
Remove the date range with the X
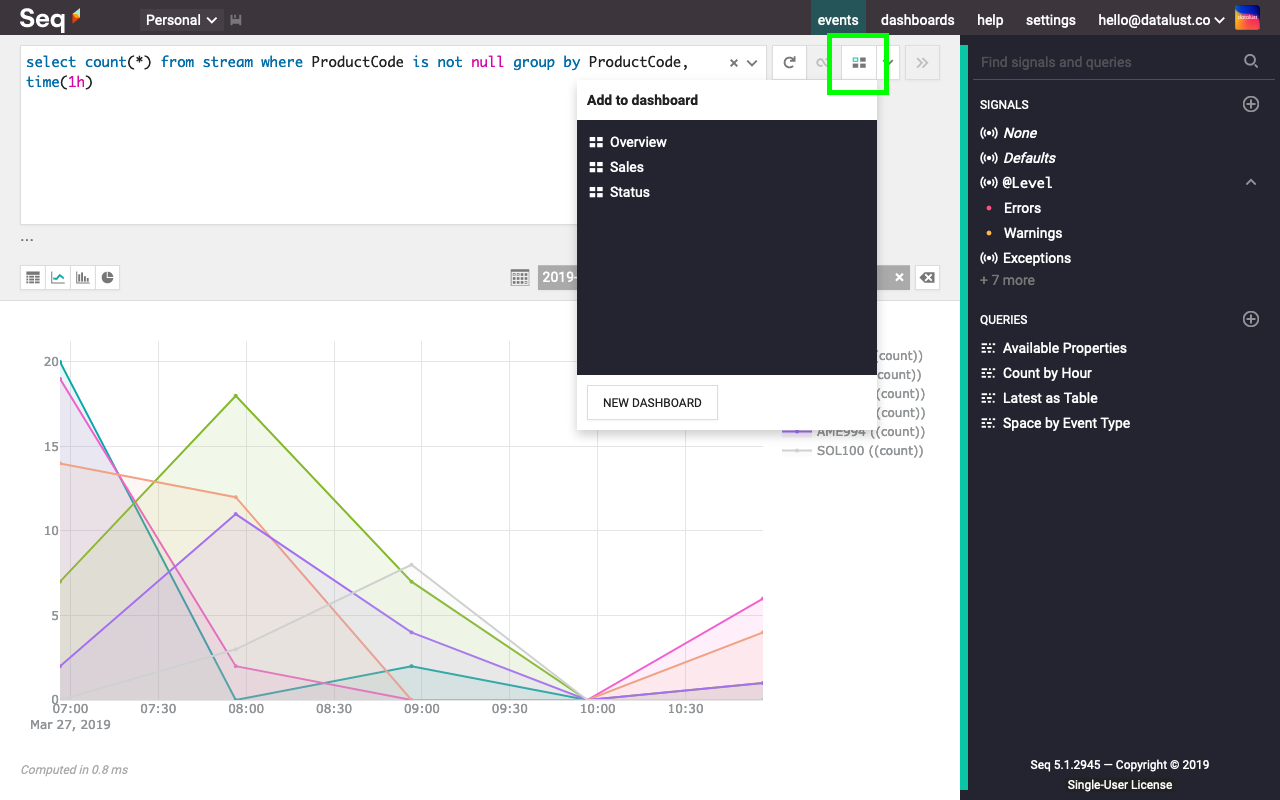899,277
